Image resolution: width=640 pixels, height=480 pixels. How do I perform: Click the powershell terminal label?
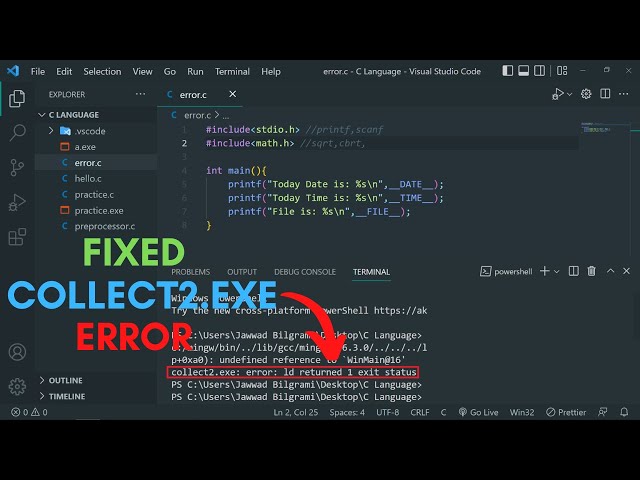tap(507, 271)
